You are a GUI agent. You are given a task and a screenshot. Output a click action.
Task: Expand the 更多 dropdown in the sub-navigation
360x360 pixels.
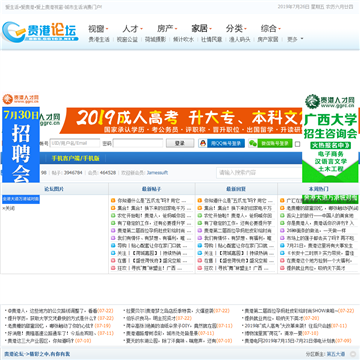tap(295, 39)
